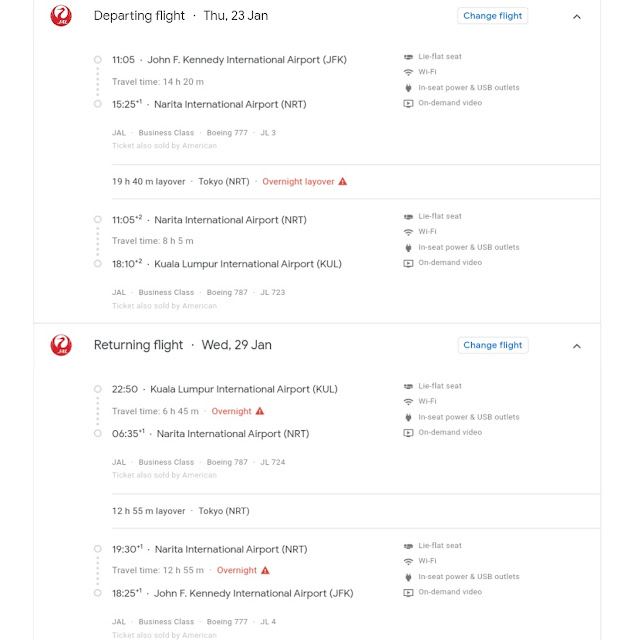This screenshot has width=634, height=640.
Task: Click the red Overnight layover warning icon
Action: (343, 181)
